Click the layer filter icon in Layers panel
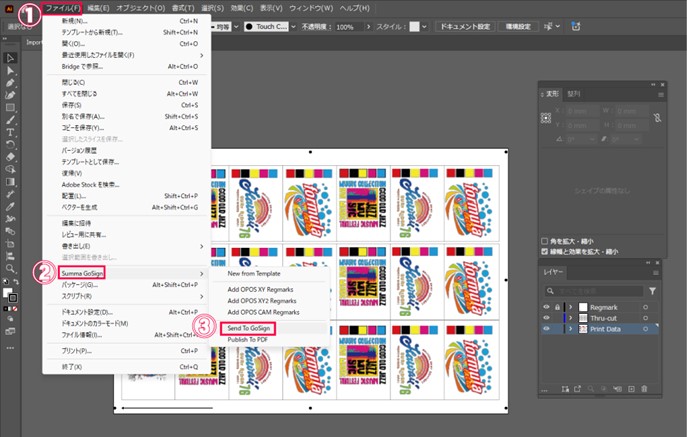687x437 pixels. pos(652,291)
